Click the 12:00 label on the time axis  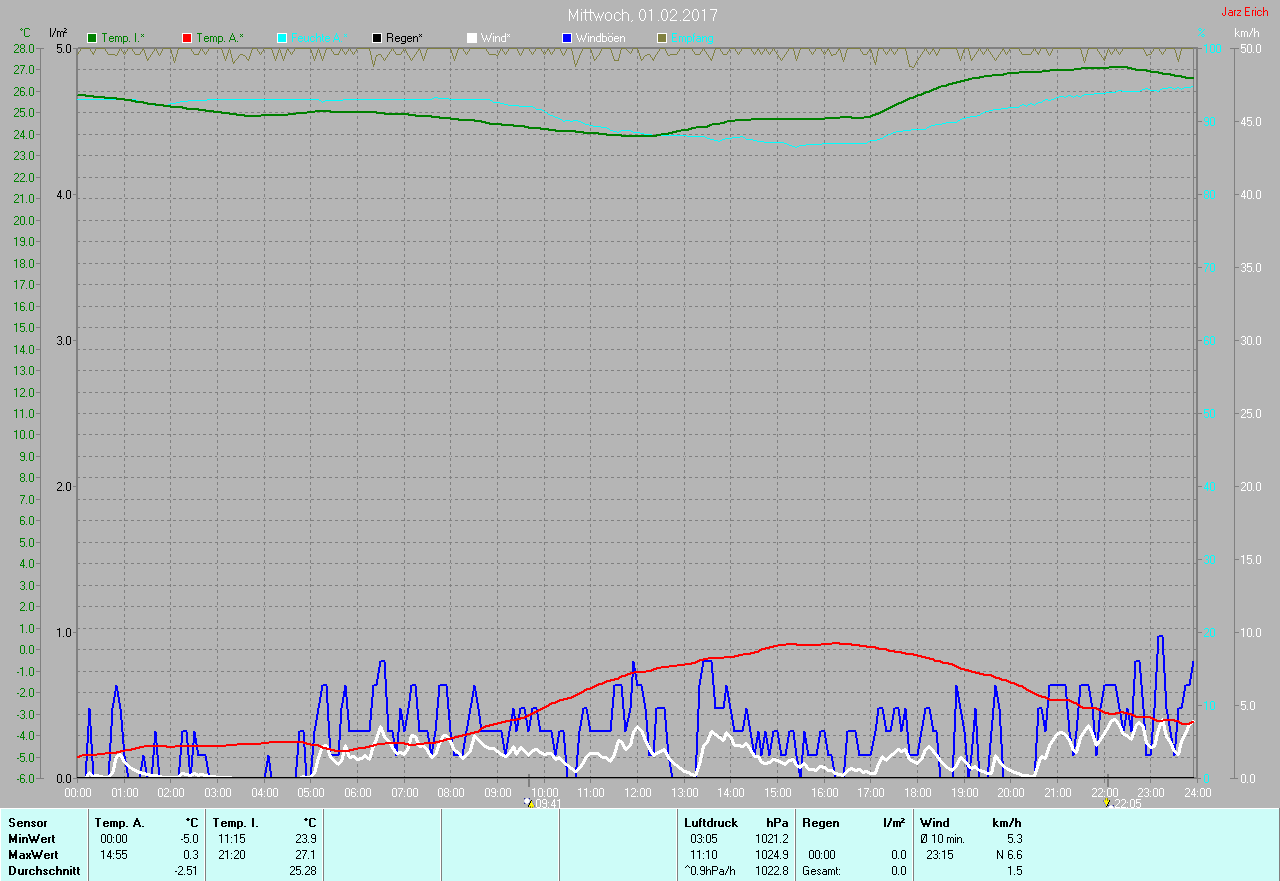[x=637, y=792]
